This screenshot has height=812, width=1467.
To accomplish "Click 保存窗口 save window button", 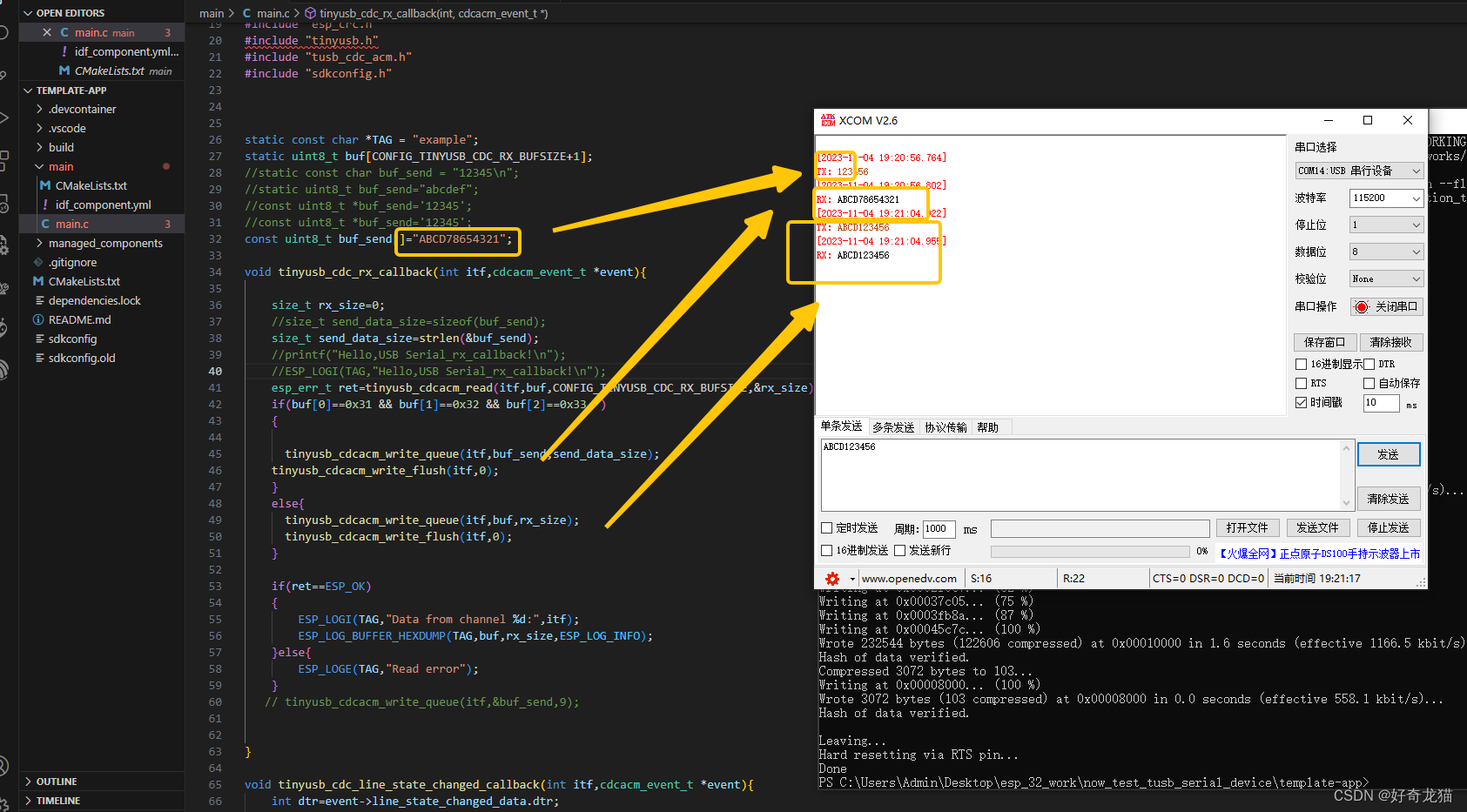I will [1325, 342].
